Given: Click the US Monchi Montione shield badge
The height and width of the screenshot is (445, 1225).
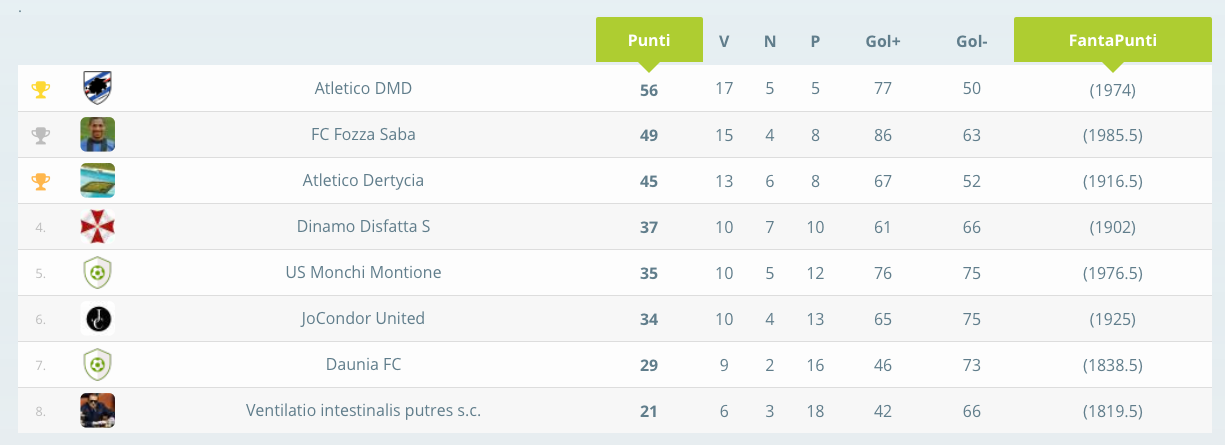Looking at the screenshot, I should (97, 273).
